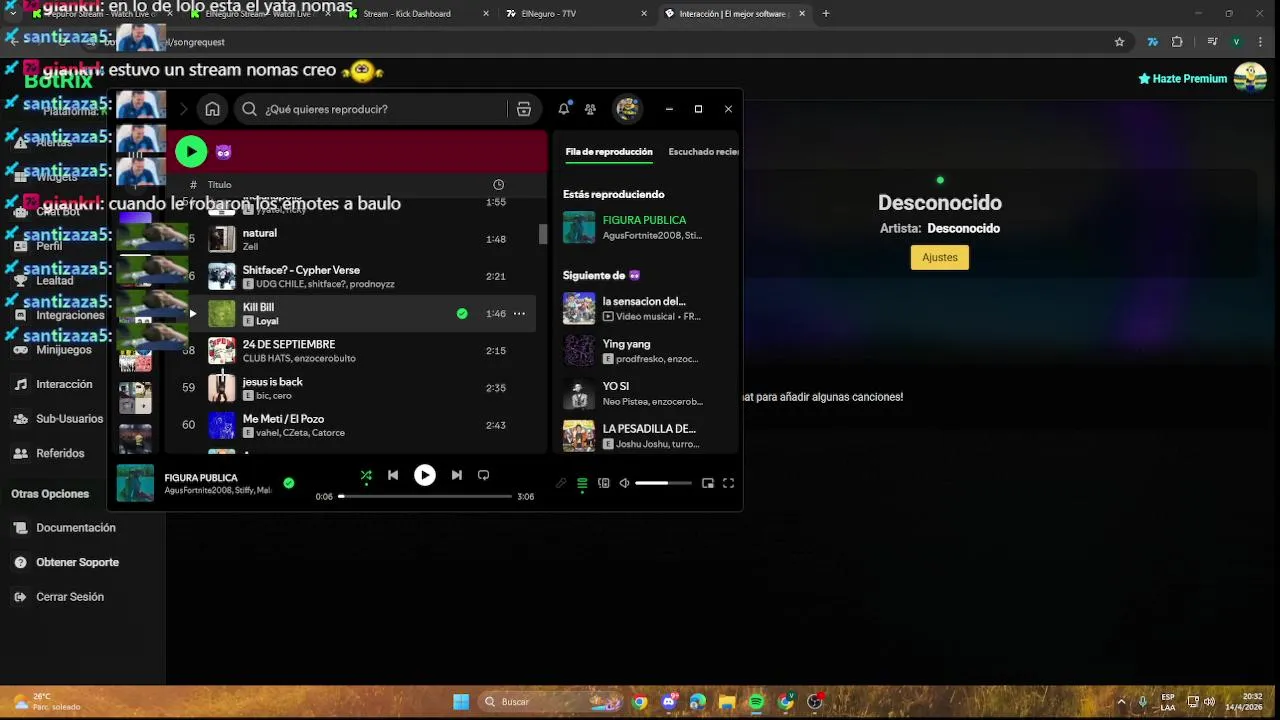
Task: Mute Spotify volume speaker icon
Action: click(x=625, y=483)
